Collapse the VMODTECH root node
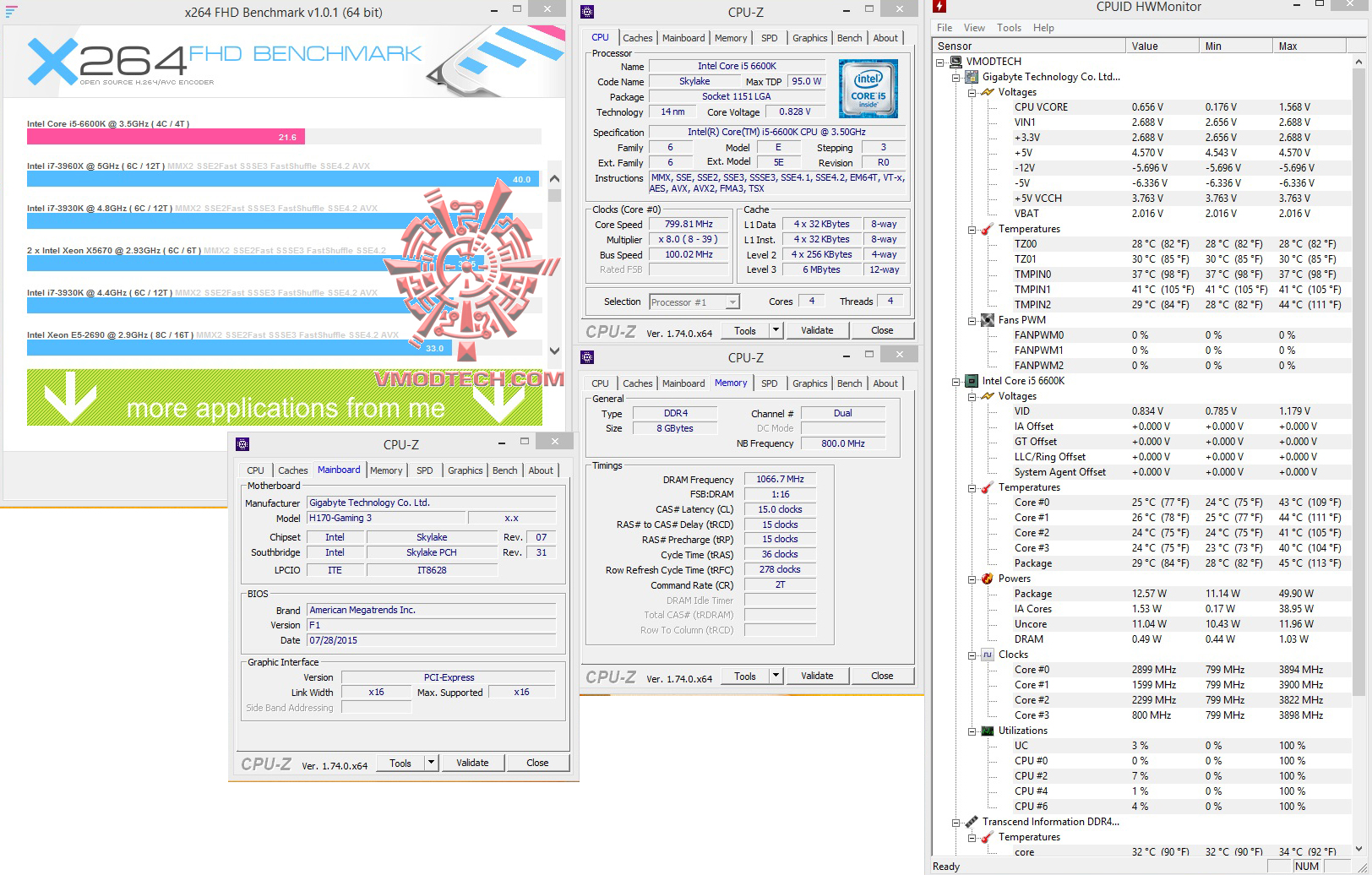The width and height of the screenshot is (1372, 875). 940,62
